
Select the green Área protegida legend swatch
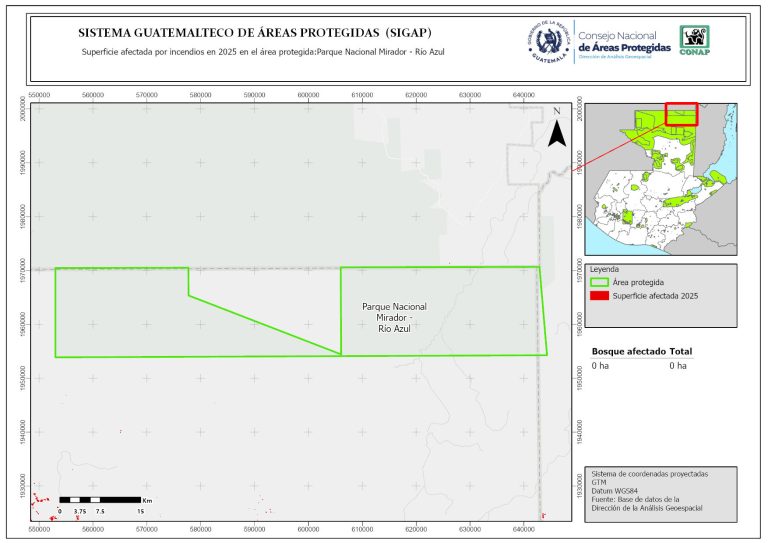point(599,284)
